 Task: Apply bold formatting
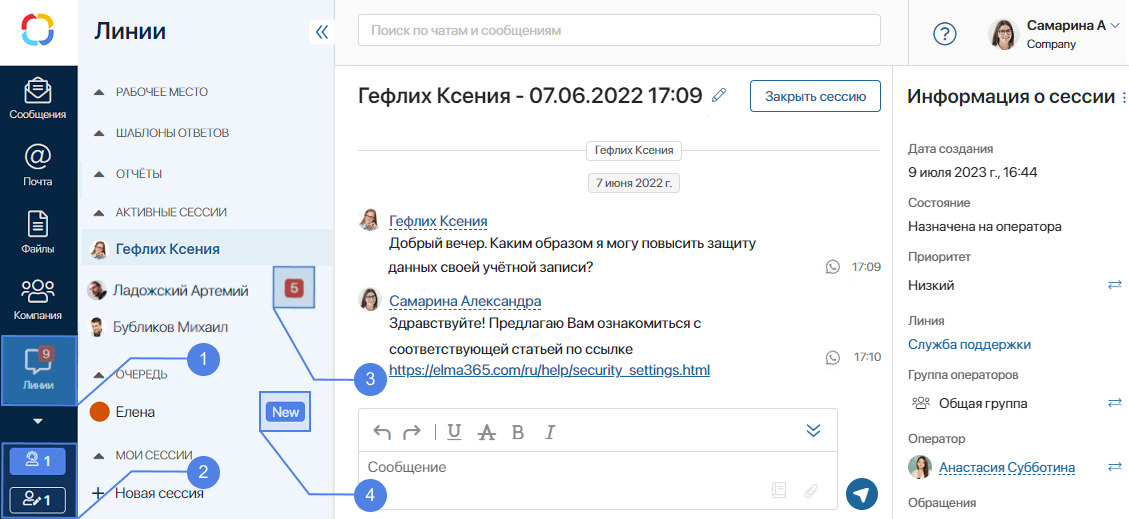tap(517, 433)
